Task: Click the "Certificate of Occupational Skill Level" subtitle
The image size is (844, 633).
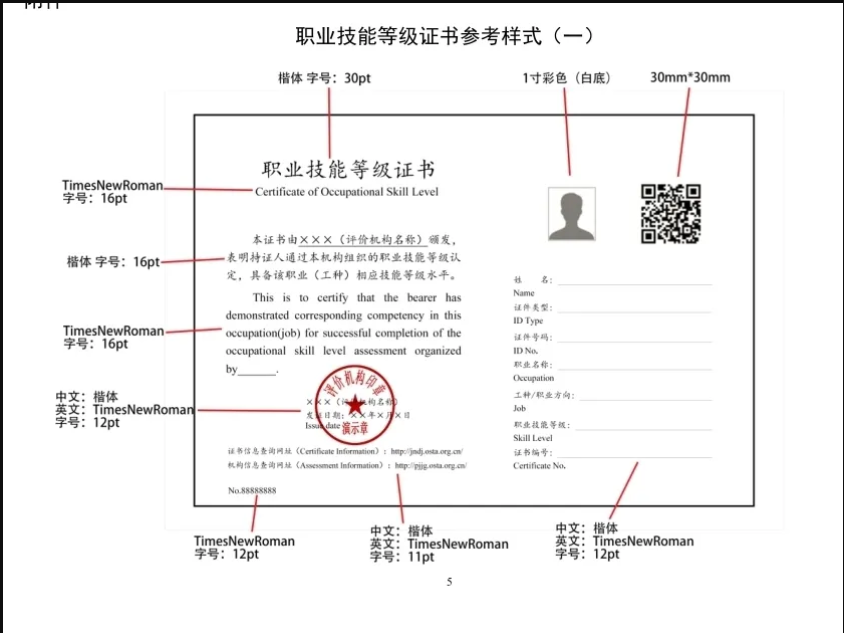Action: click(x=346, y=192)
